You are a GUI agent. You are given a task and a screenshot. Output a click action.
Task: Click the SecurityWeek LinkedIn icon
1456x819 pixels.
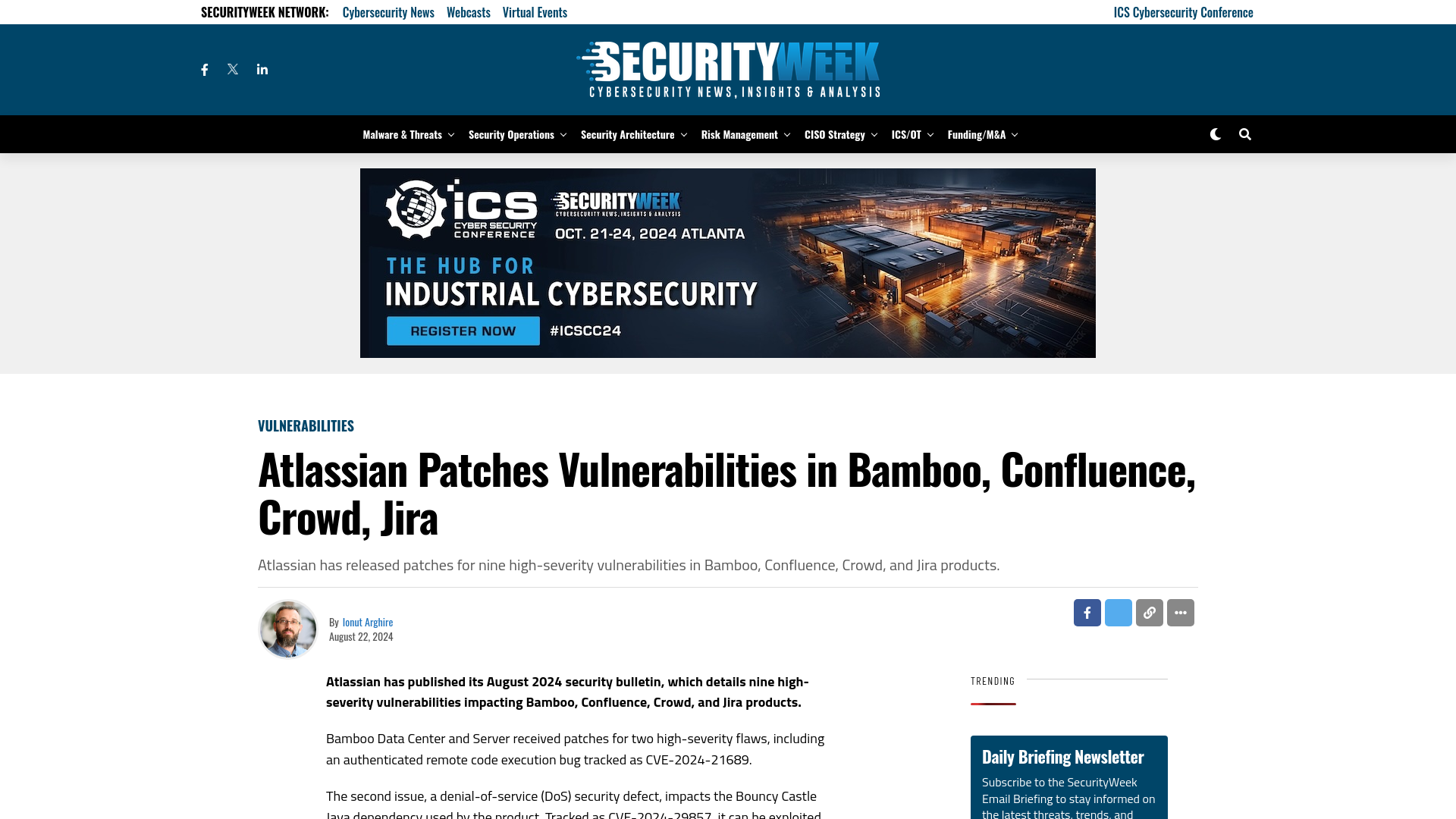(x=263, y=69)
